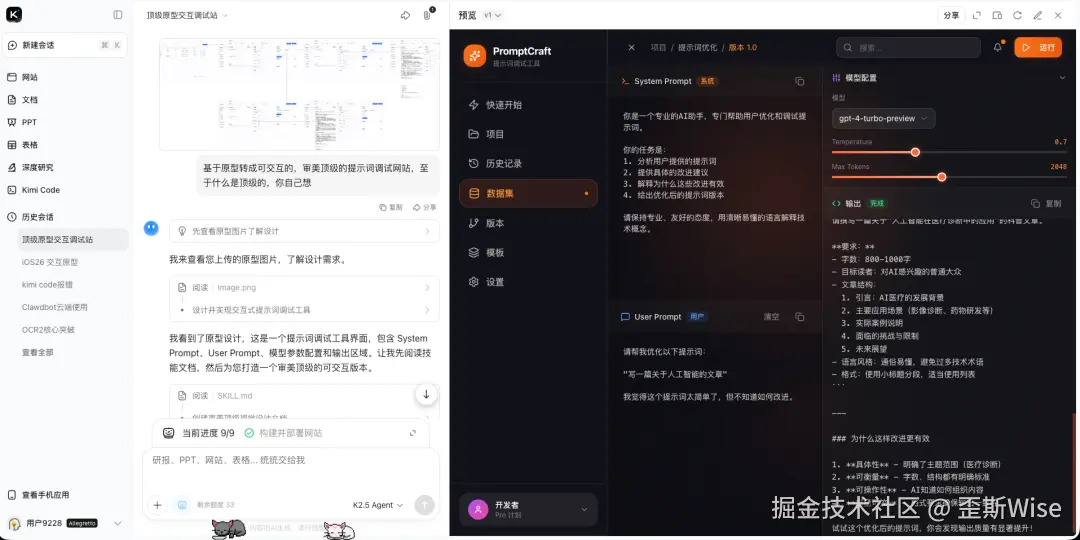The width and height of the screenshot is (1080, 540).
Task: Open the K2.5 Agent model dropdown
Action: click(x=377, y=505)
